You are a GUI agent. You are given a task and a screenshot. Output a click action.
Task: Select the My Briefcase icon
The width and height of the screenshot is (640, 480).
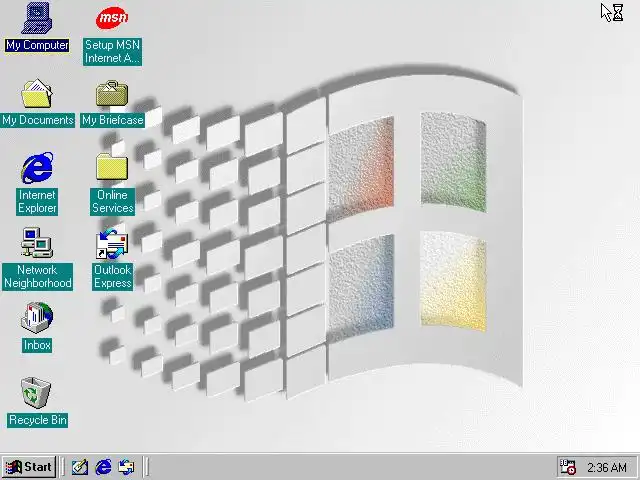tap(112, 94)
